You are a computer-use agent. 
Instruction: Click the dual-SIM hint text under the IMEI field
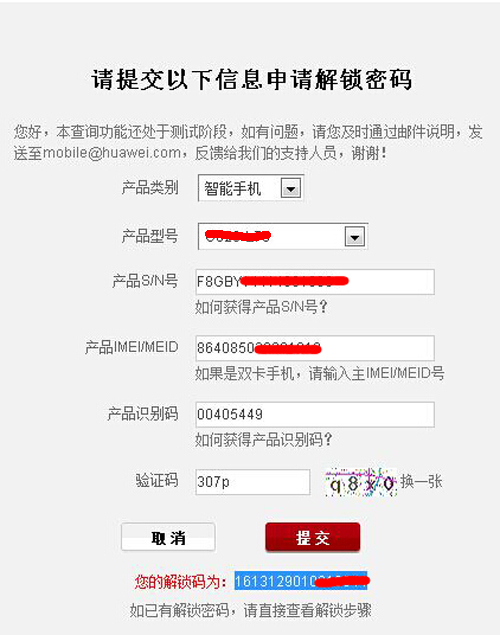pos(320,373)
